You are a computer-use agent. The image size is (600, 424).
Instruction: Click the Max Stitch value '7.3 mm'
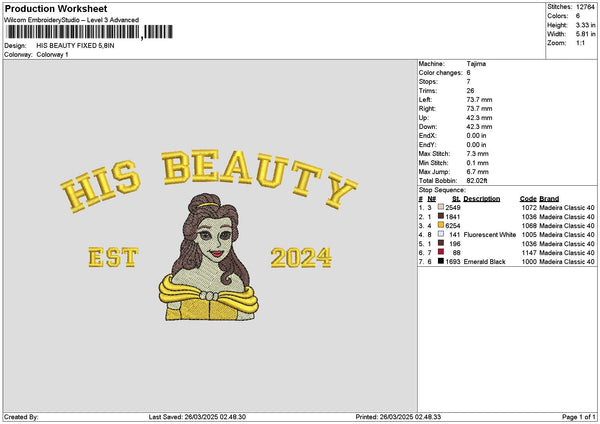[478, 154]
